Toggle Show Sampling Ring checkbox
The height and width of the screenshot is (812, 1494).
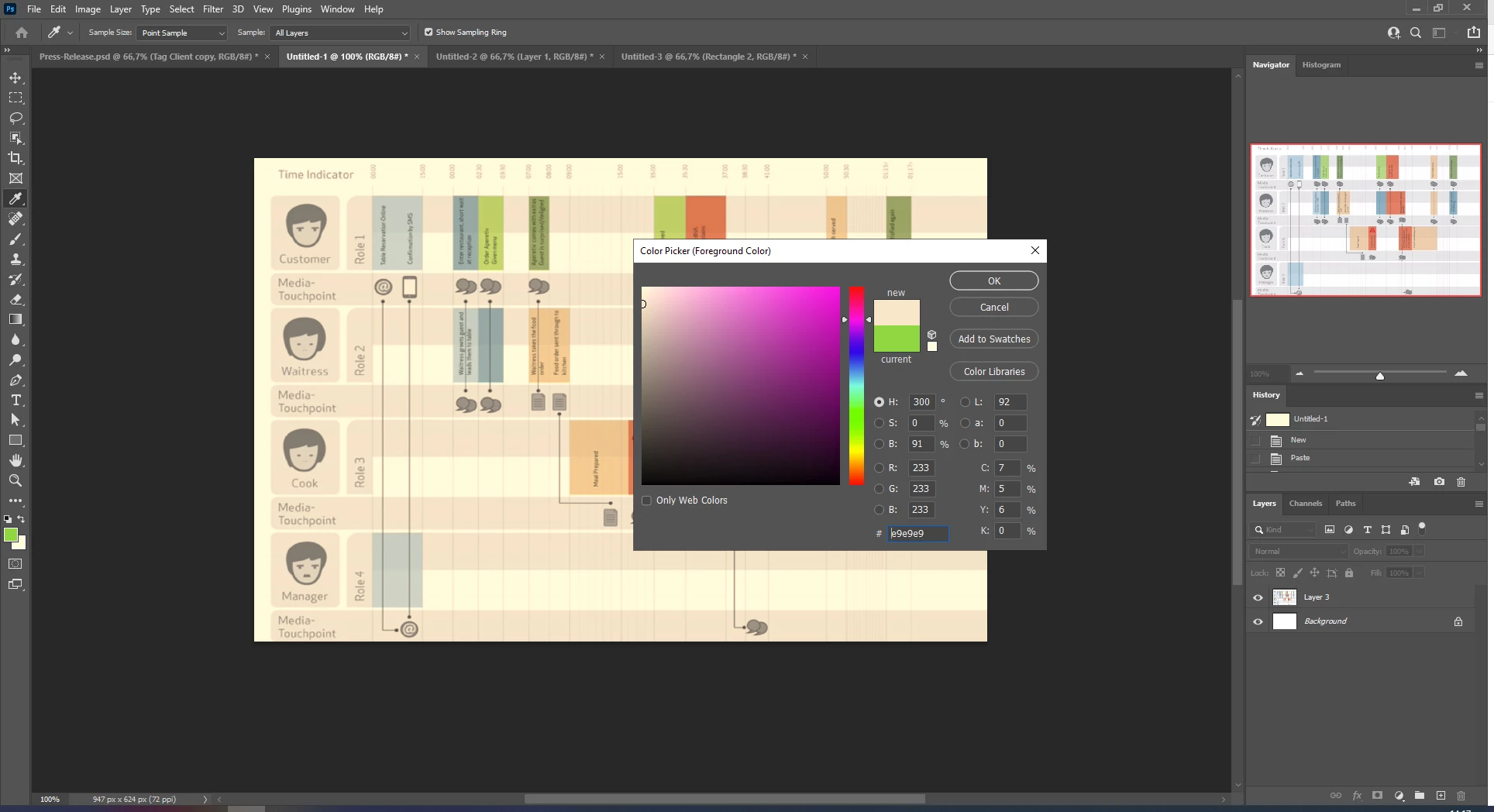[x=429, y=33]
